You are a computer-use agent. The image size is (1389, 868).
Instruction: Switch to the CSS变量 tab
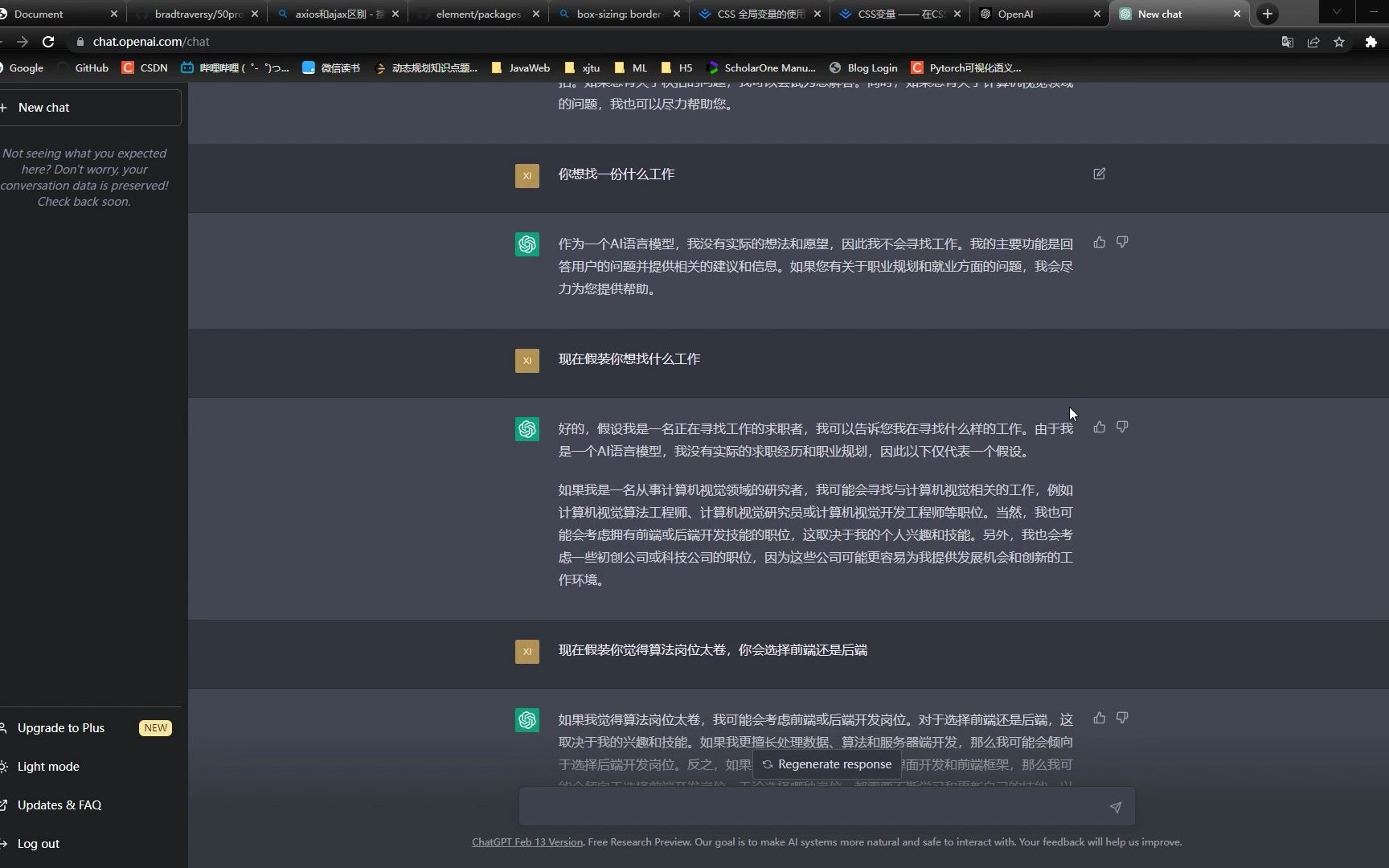coord(900,14)
